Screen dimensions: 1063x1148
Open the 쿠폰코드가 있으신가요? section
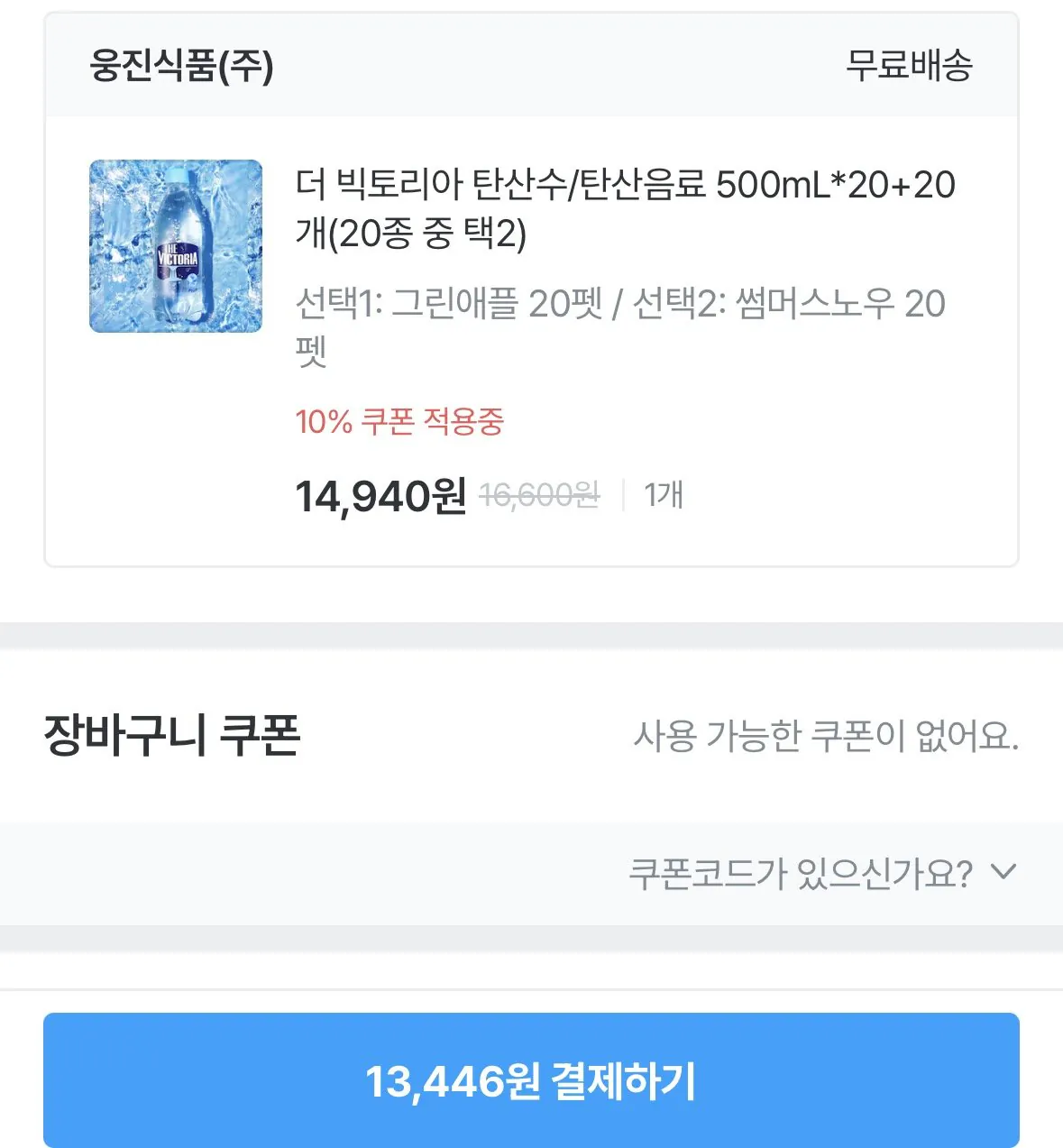[x=800, y=874]
